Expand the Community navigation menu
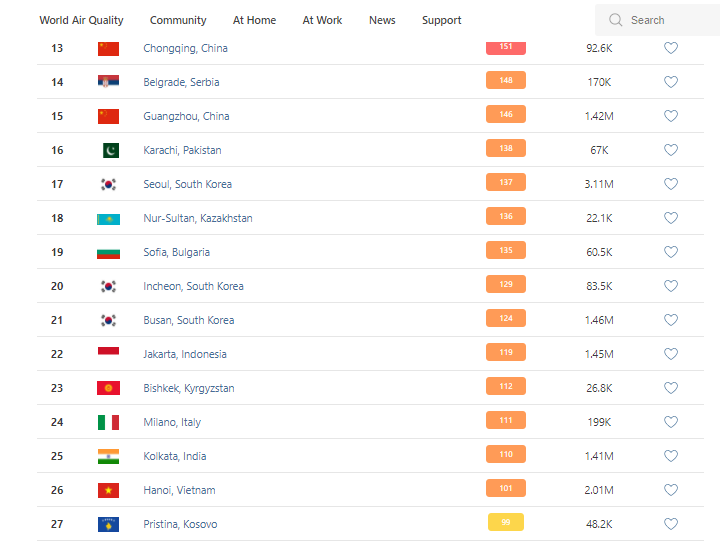The image size is (720, 543). pyautogui.click(x=178, y=20)
